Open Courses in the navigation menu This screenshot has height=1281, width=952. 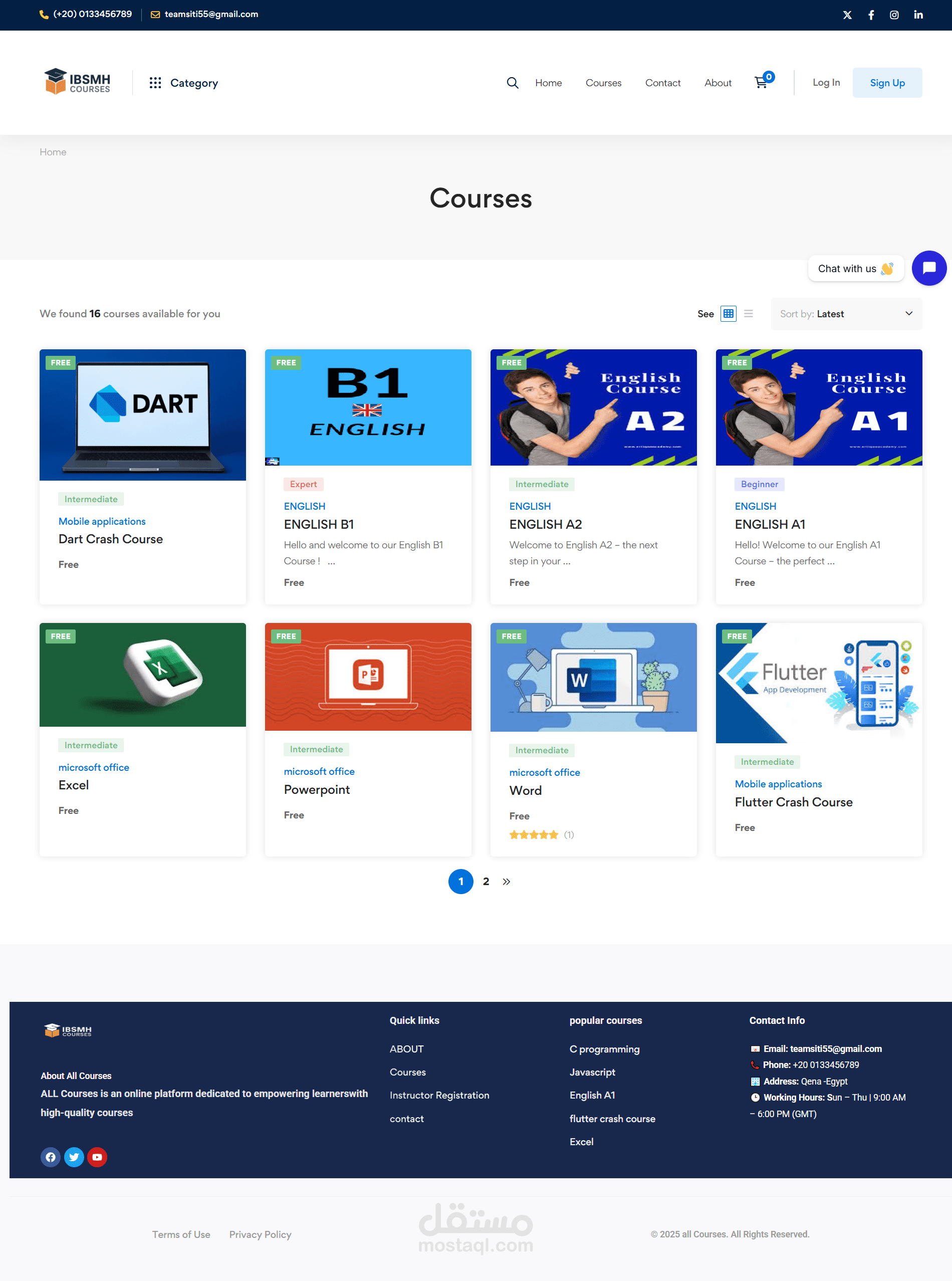pos(603,83)
